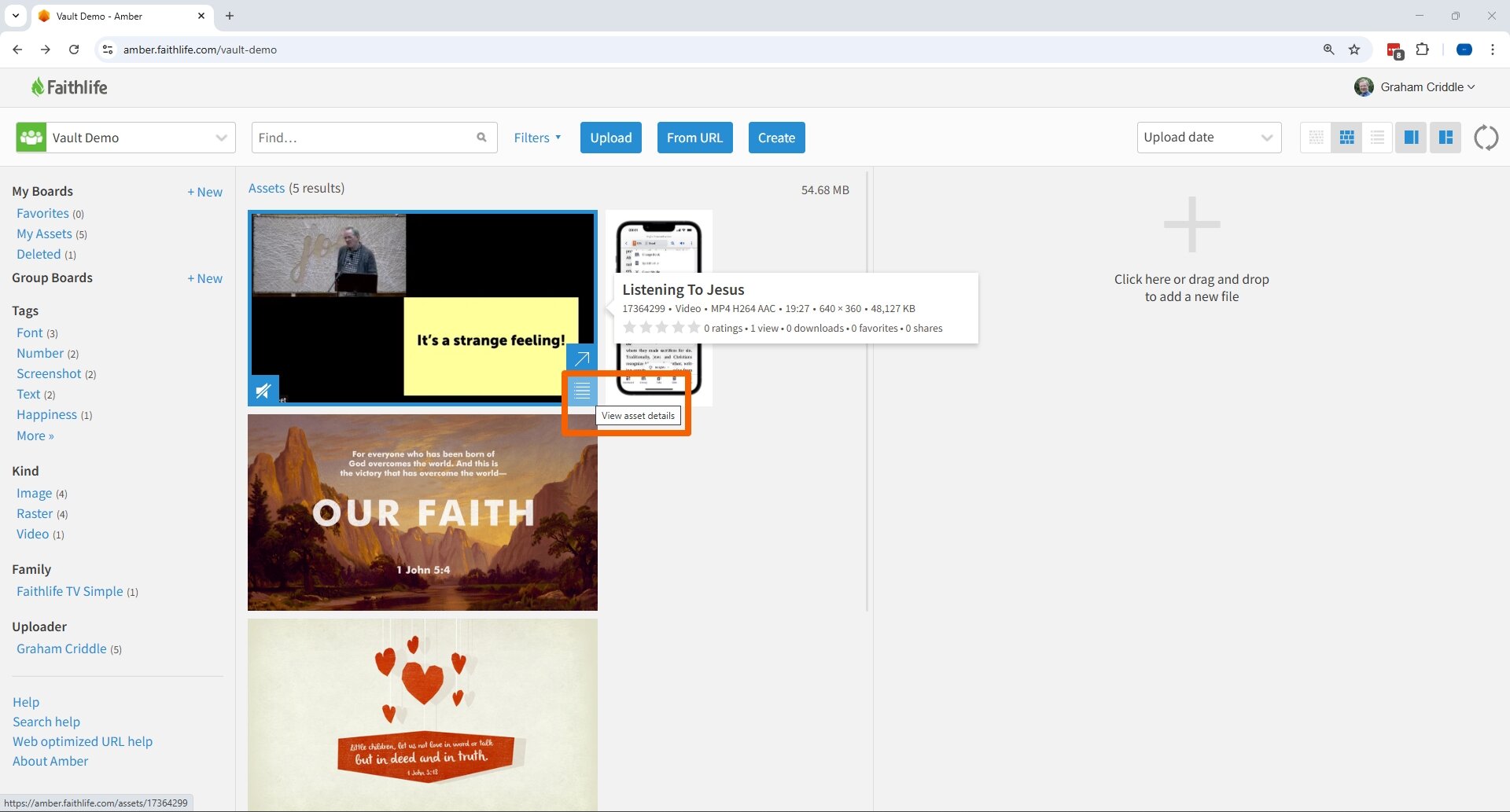This screenshot has height=812, width=1510.
Task: Click the large plus to add a new file
Action: click(x=1191, y=224)
